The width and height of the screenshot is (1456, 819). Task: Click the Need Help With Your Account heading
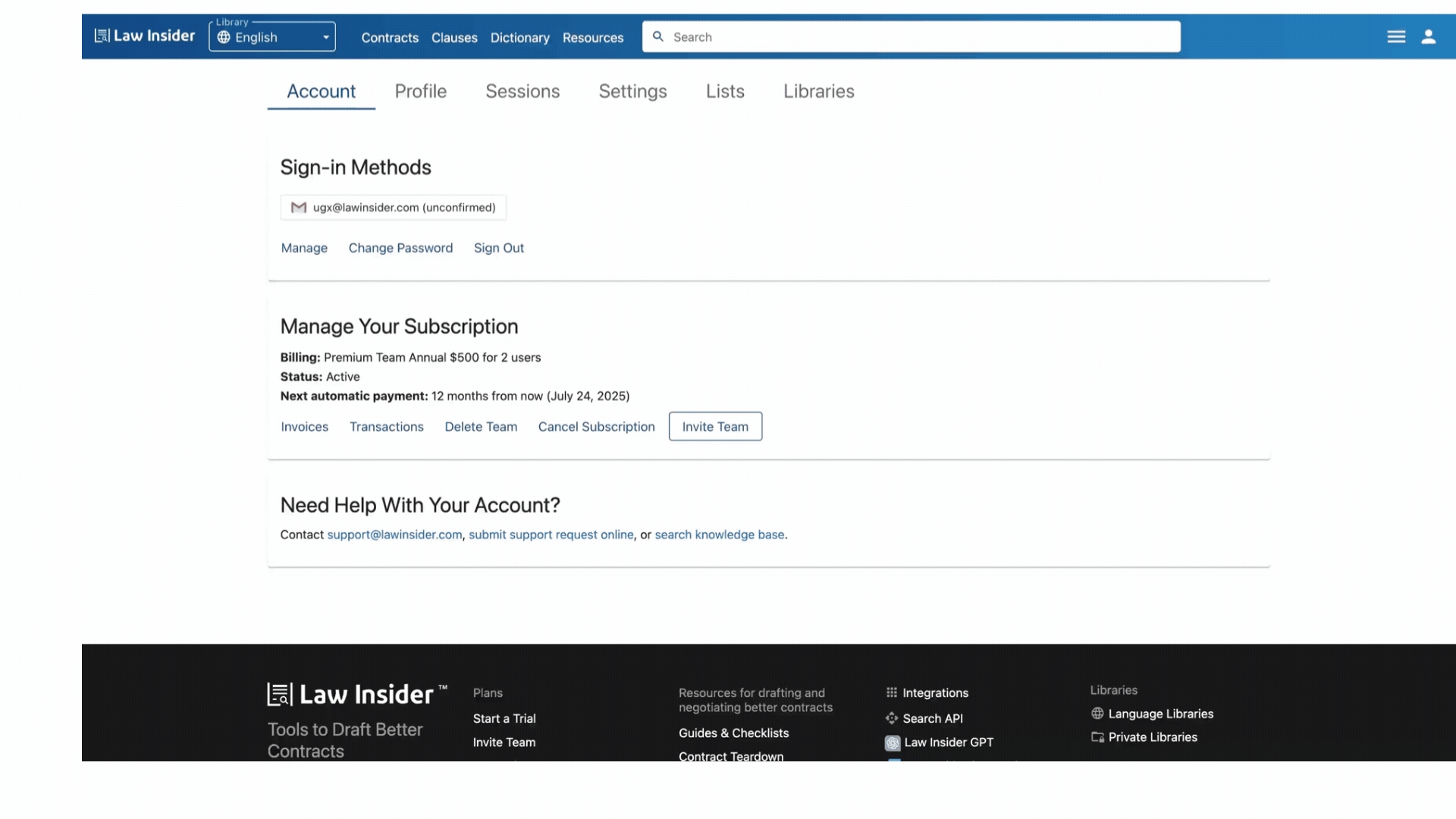pos(420,505)
